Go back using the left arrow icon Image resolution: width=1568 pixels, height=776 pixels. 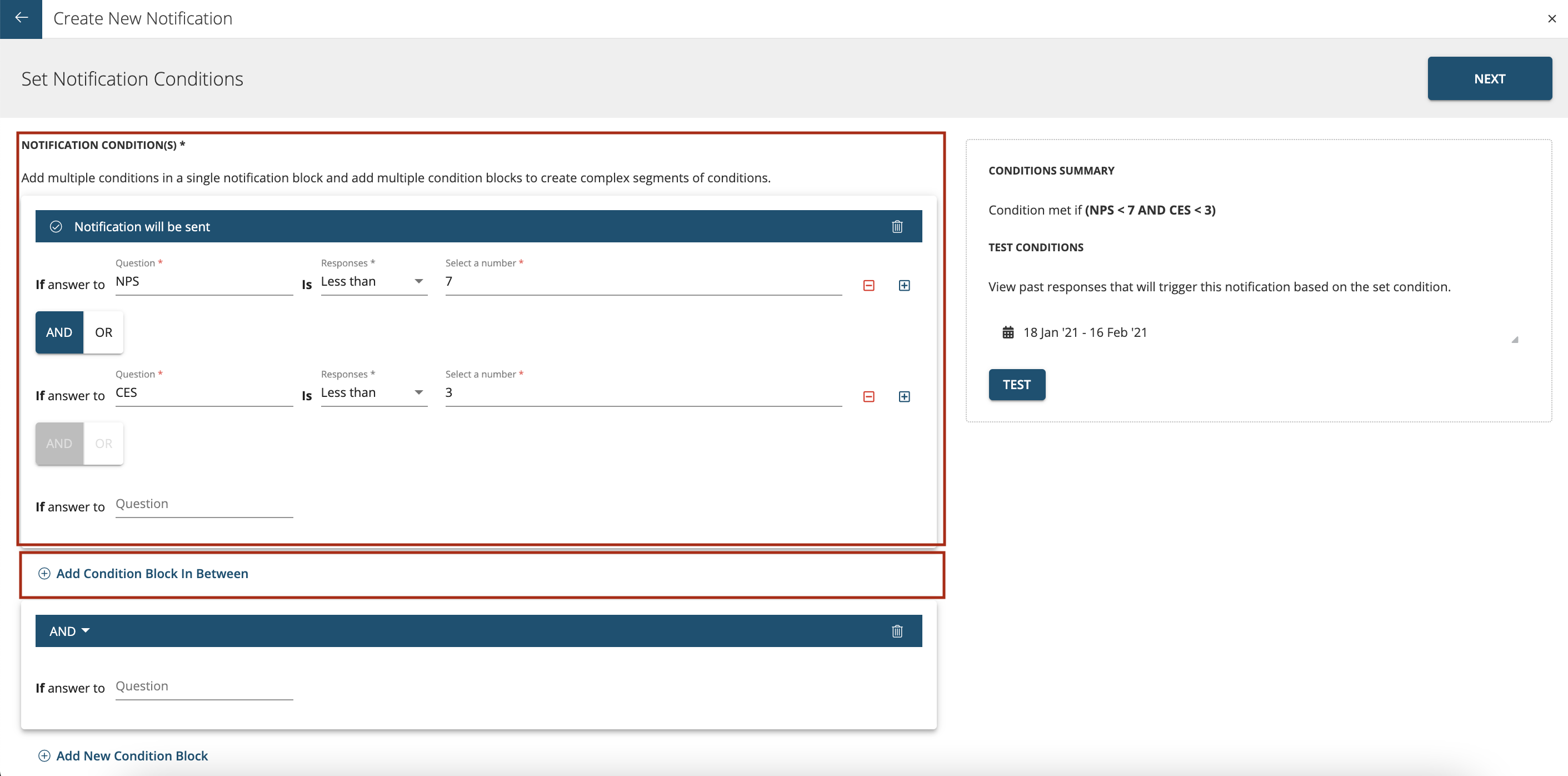(21, 18)
